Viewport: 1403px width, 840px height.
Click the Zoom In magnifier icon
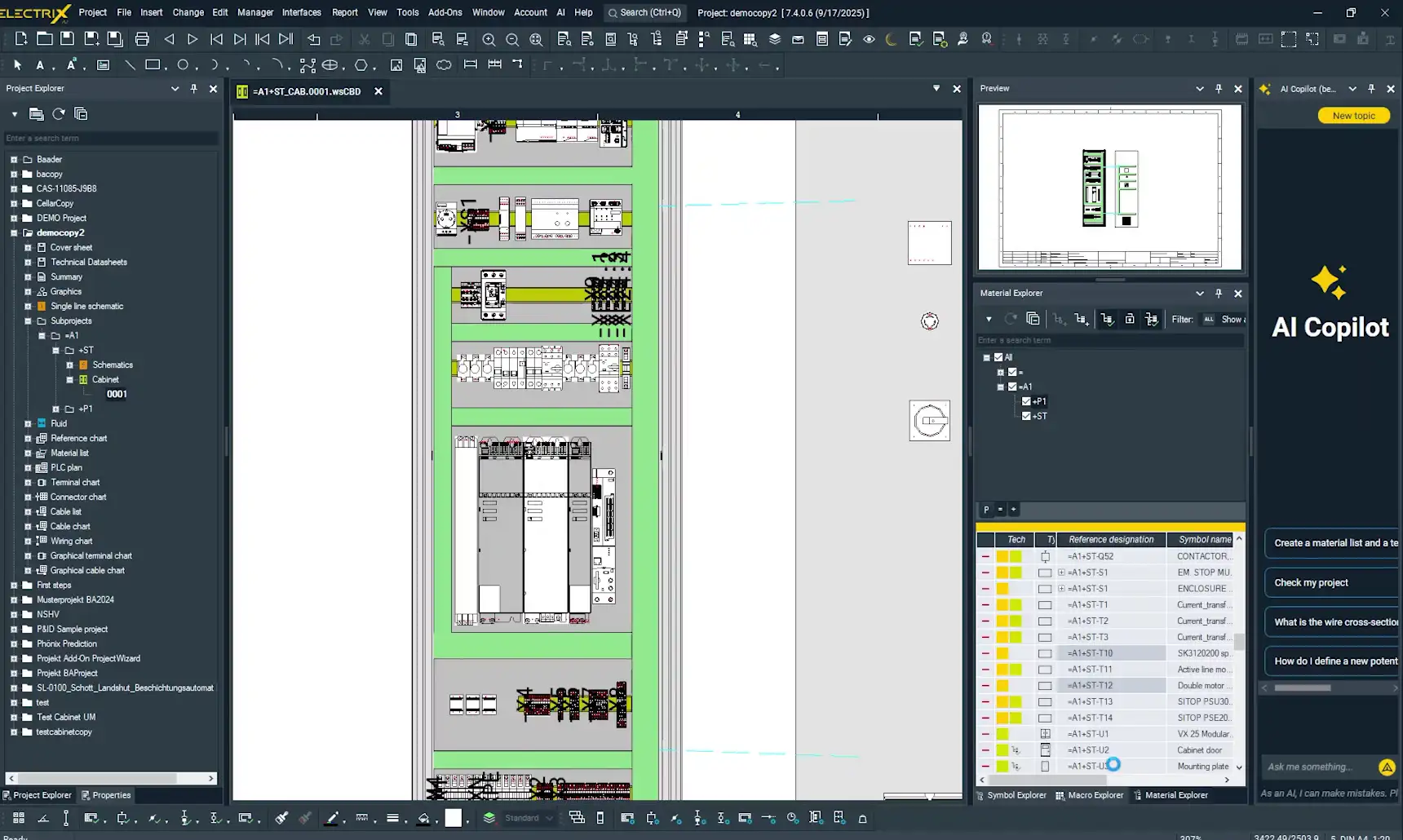point(489,39)
